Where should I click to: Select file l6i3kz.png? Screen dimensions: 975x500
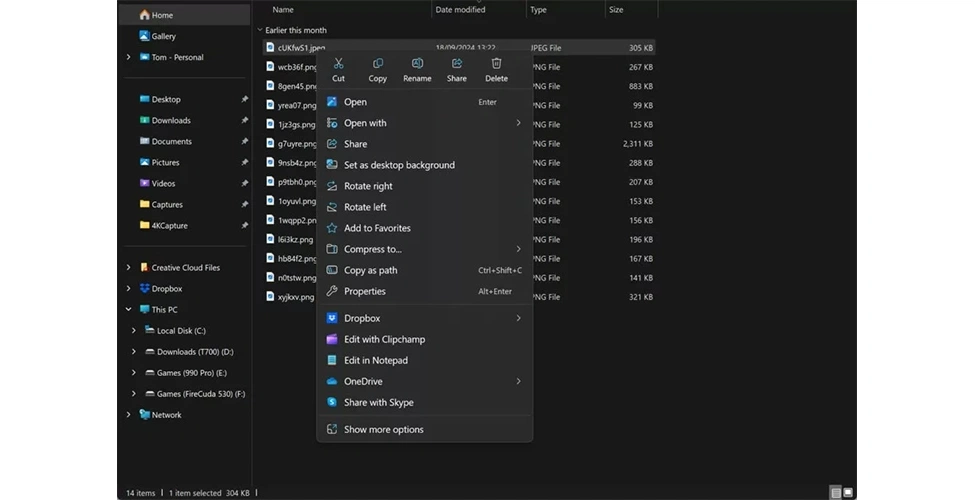tap(295, 239)
